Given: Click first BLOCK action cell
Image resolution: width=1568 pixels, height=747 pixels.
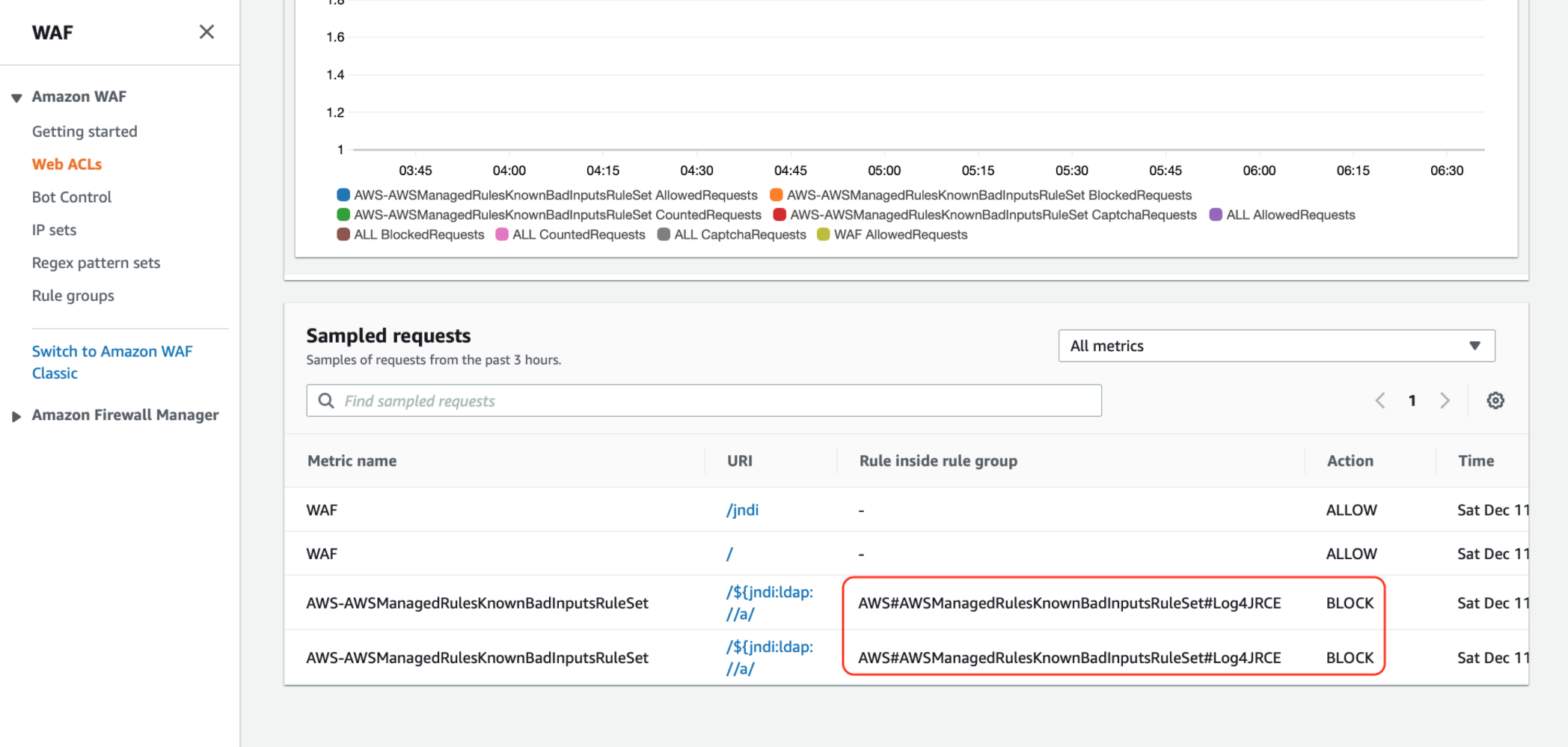Looking at the screenshot, I should click(1350, 603).
